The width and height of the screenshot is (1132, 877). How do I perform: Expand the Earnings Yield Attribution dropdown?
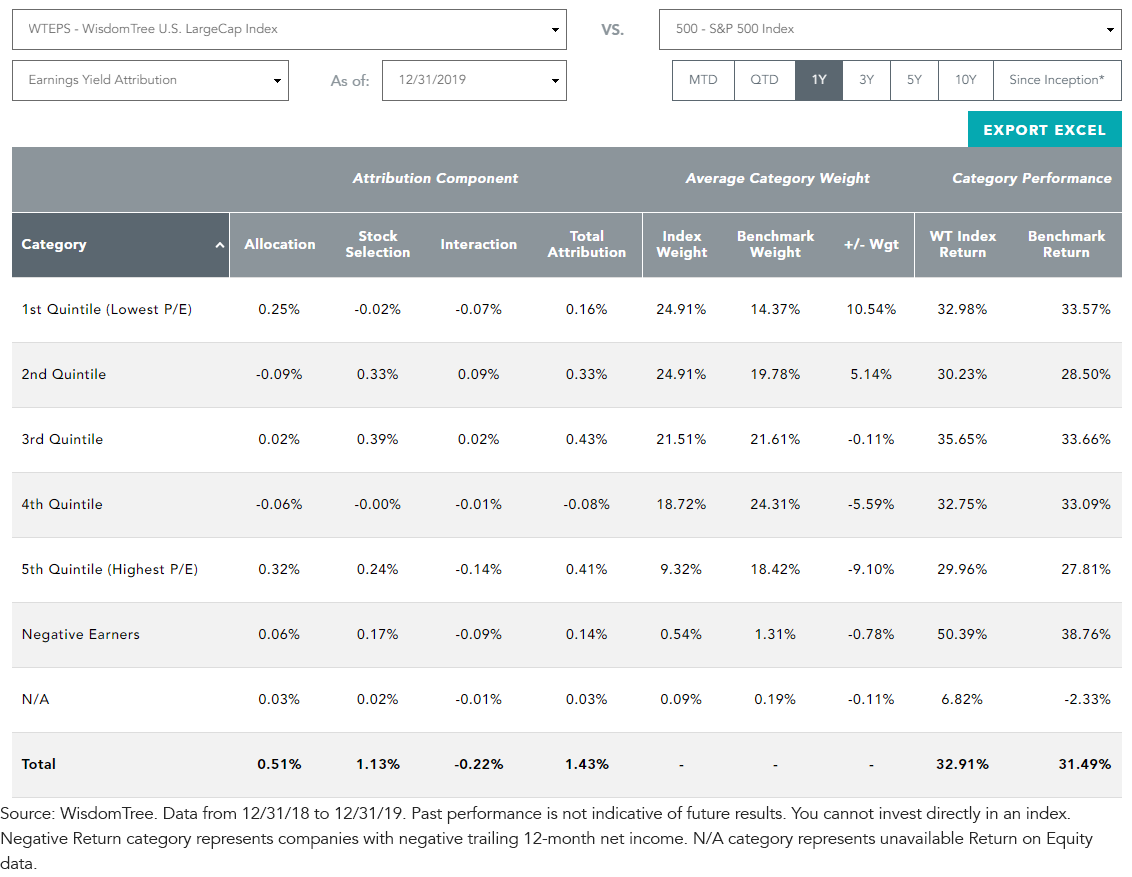(x=150, y=80)
